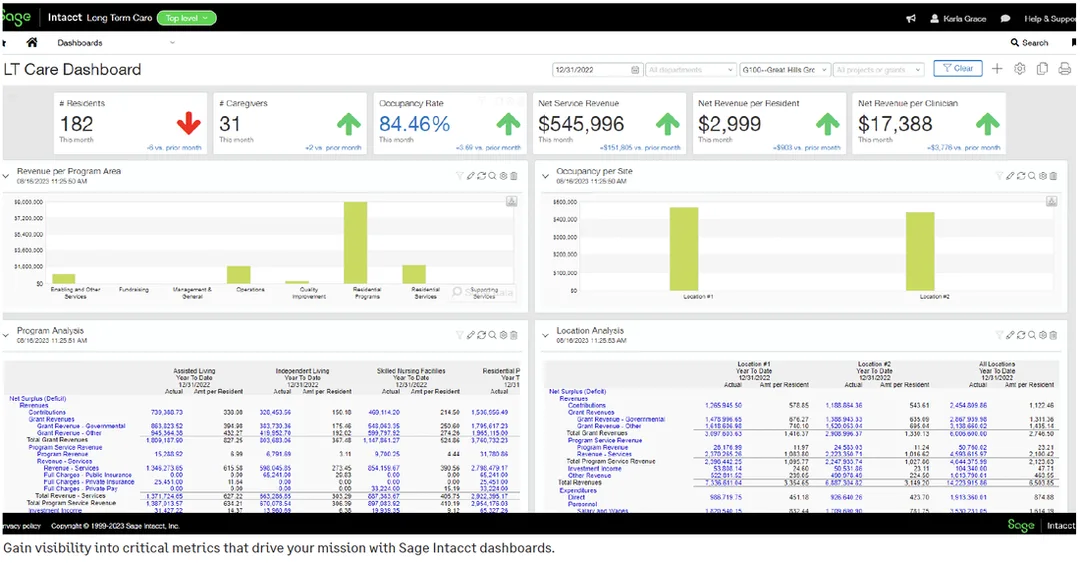This screenshot has width=1080, height=563.
Task: Refresh the Location Analysis panel
Action: click(1021, 335)
